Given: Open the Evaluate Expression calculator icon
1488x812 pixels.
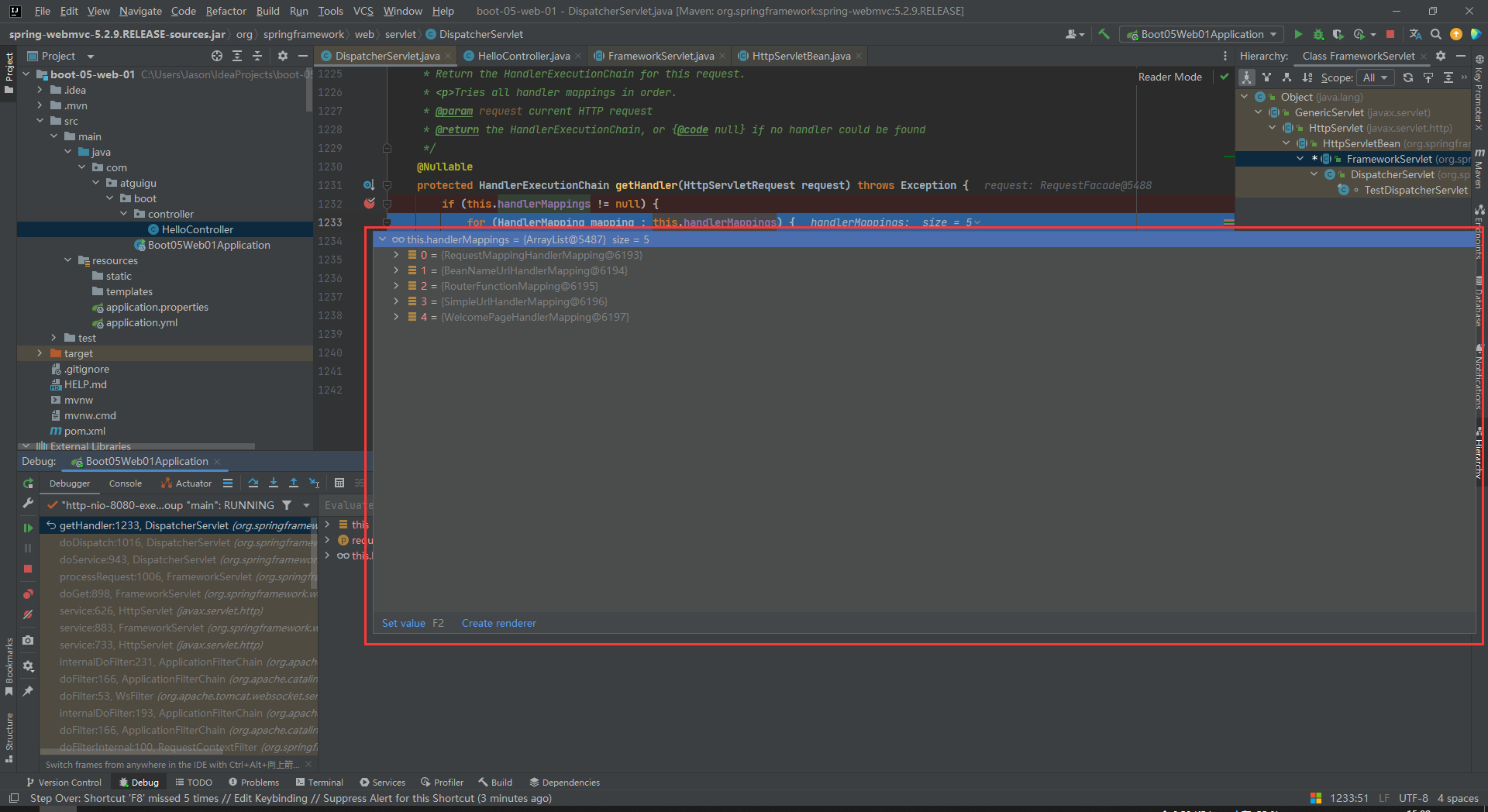Looking at the screenshot, I should pyautogui.click(x=339, y=483).
